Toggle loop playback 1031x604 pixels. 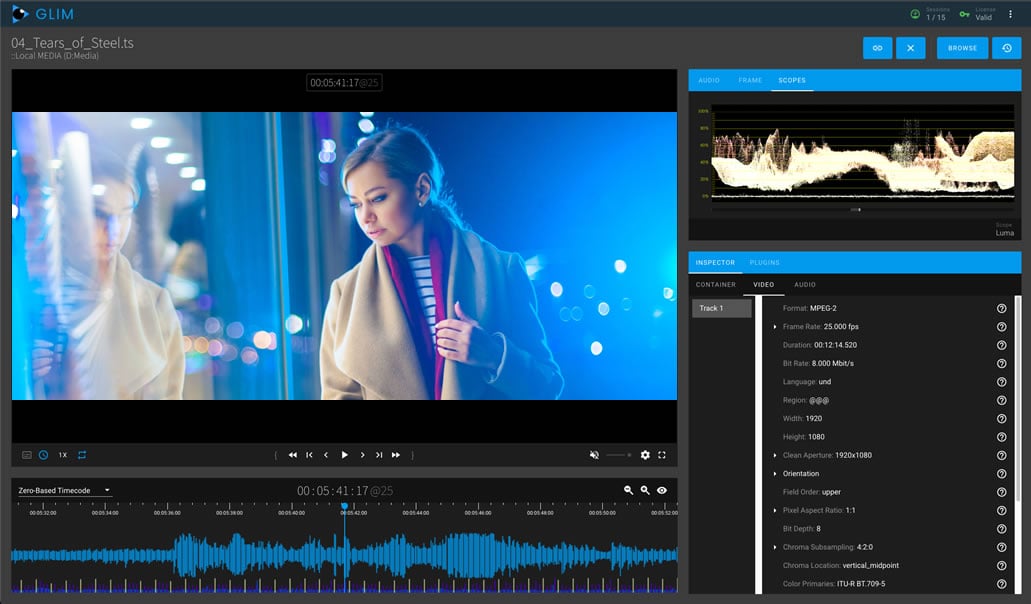pos(82,455)
